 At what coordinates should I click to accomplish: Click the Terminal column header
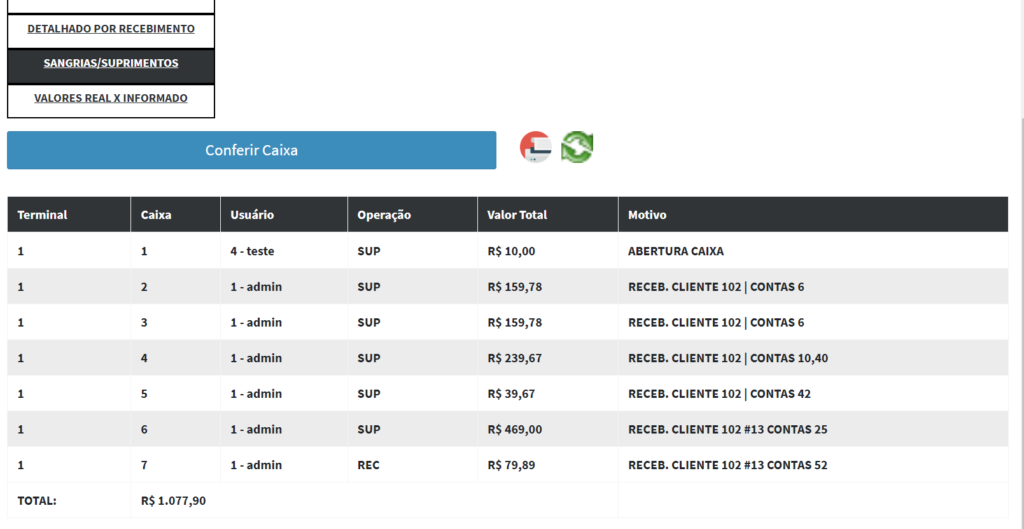coord(43,215)
